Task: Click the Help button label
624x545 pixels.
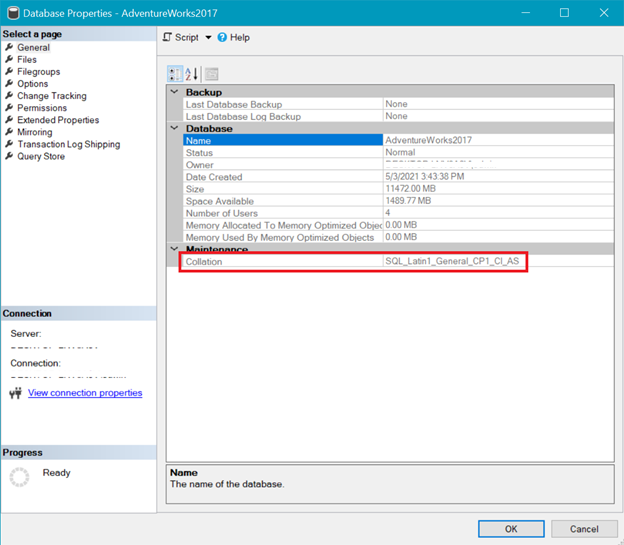Action: (240, 37)
